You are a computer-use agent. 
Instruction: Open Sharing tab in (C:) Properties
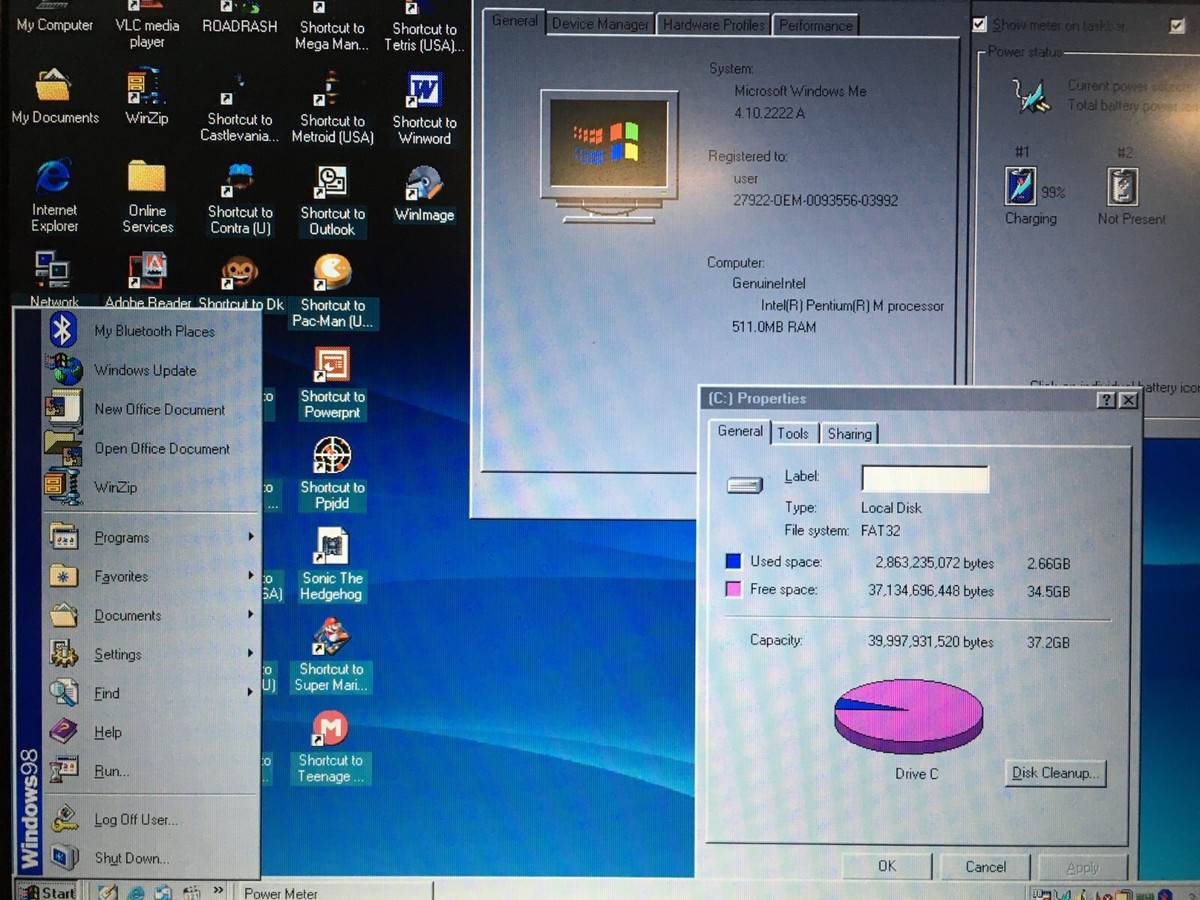[x=849, y=433]
